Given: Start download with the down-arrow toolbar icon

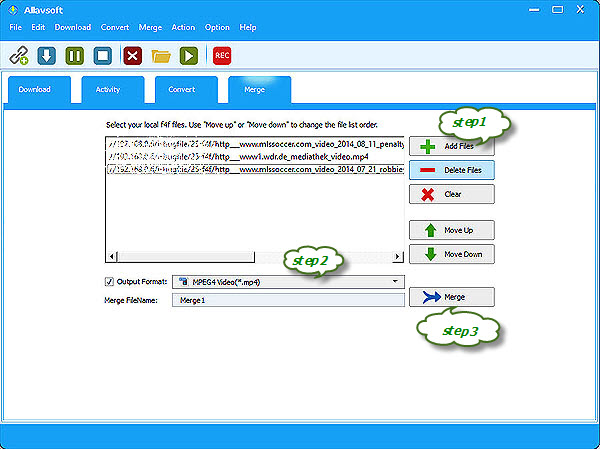Looking at the screenshot, I should [x=47, y=56].
